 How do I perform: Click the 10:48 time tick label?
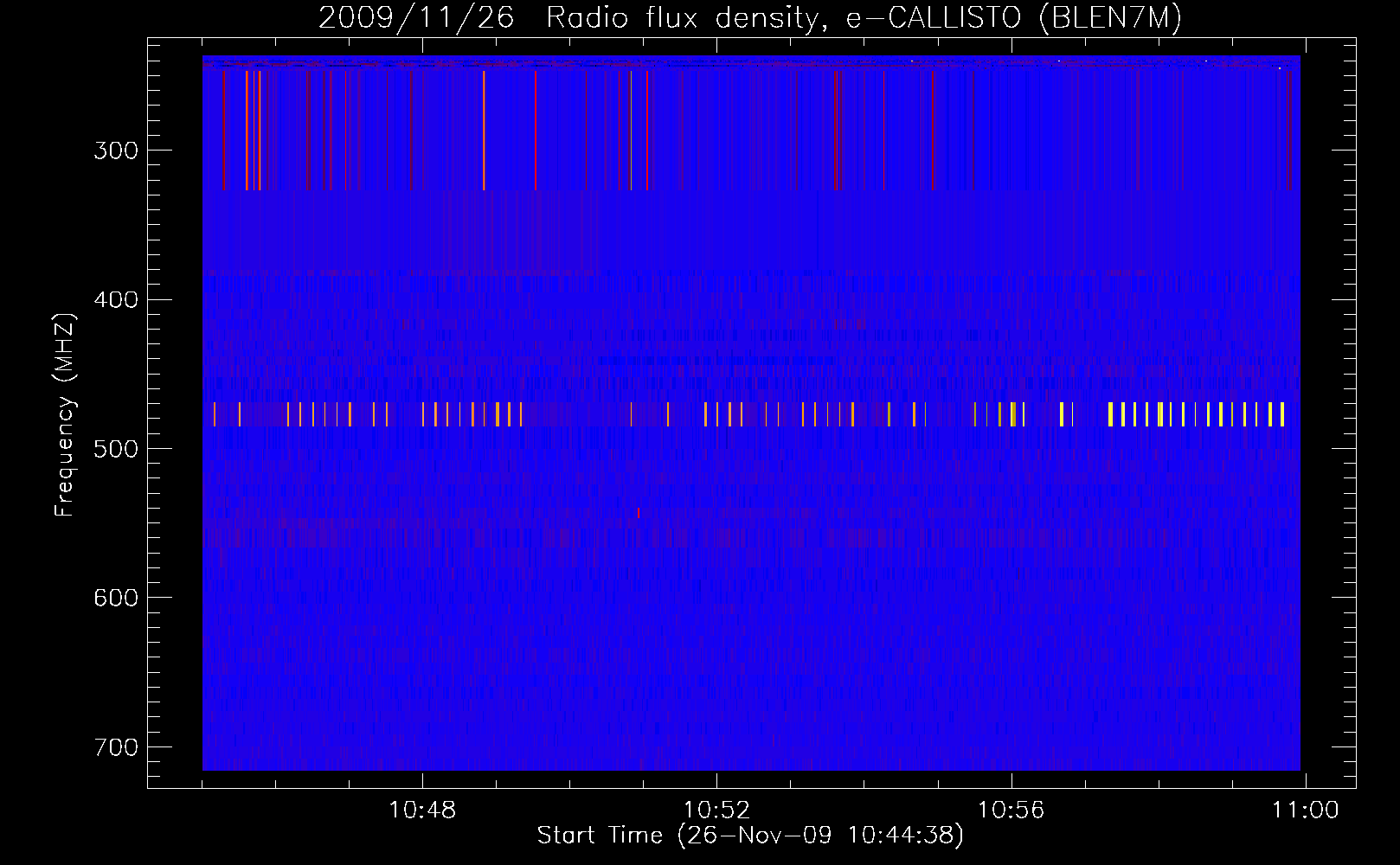click(x=422, y=811)
